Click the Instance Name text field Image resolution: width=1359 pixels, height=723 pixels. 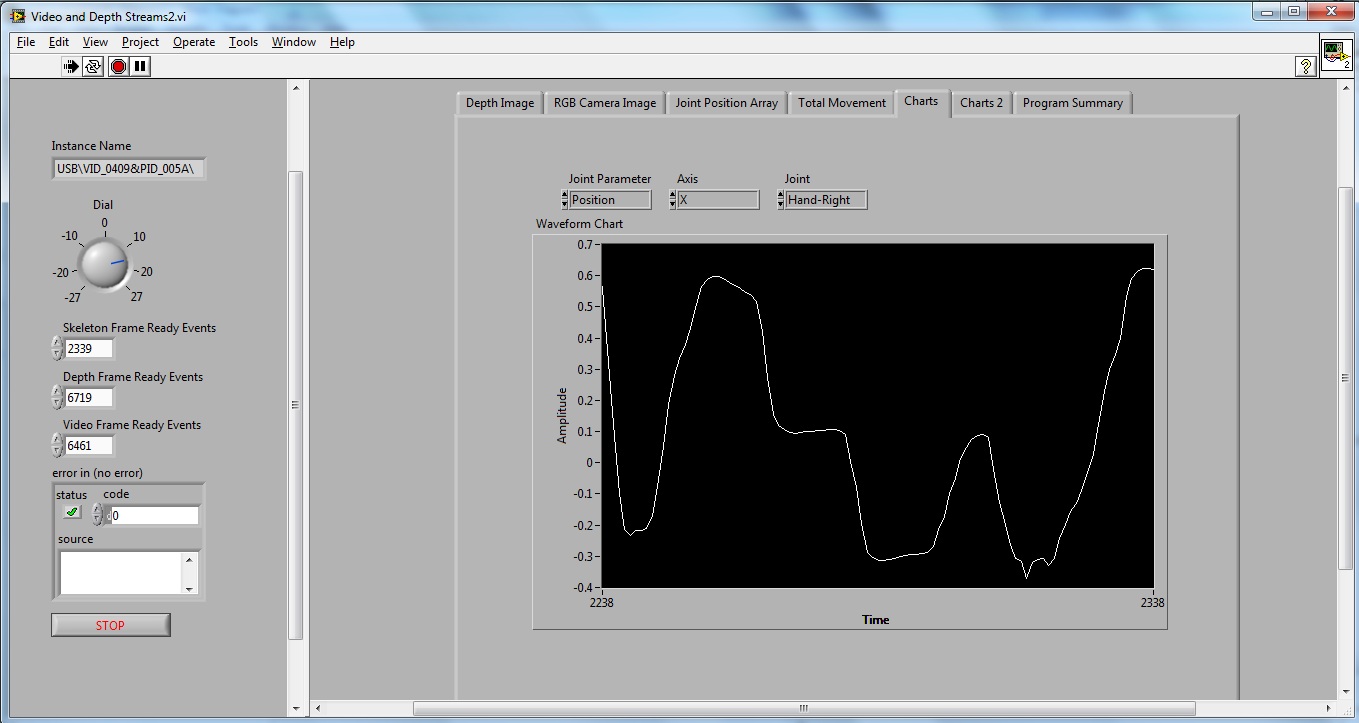[129, 169]
